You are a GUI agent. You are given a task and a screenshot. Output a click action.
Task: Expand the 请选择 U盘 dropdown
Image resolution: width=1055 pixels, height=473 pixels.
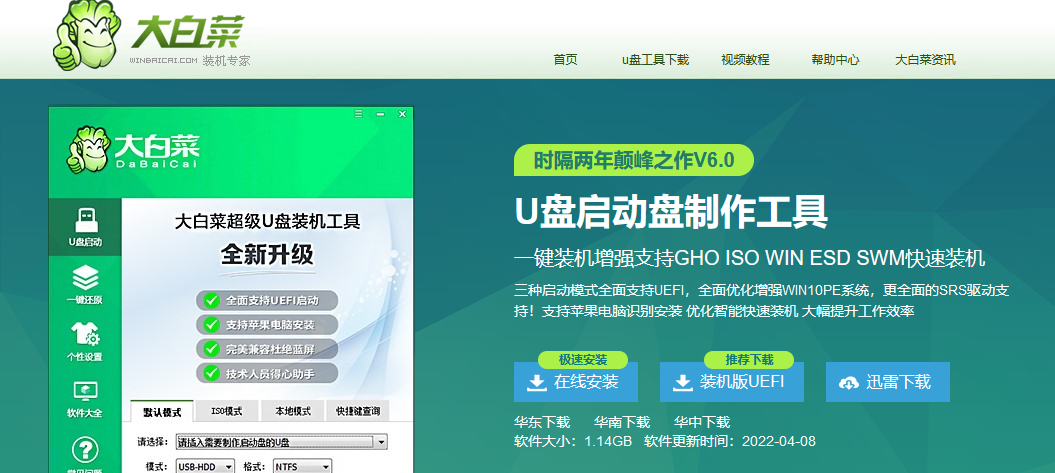coord(281,442)
